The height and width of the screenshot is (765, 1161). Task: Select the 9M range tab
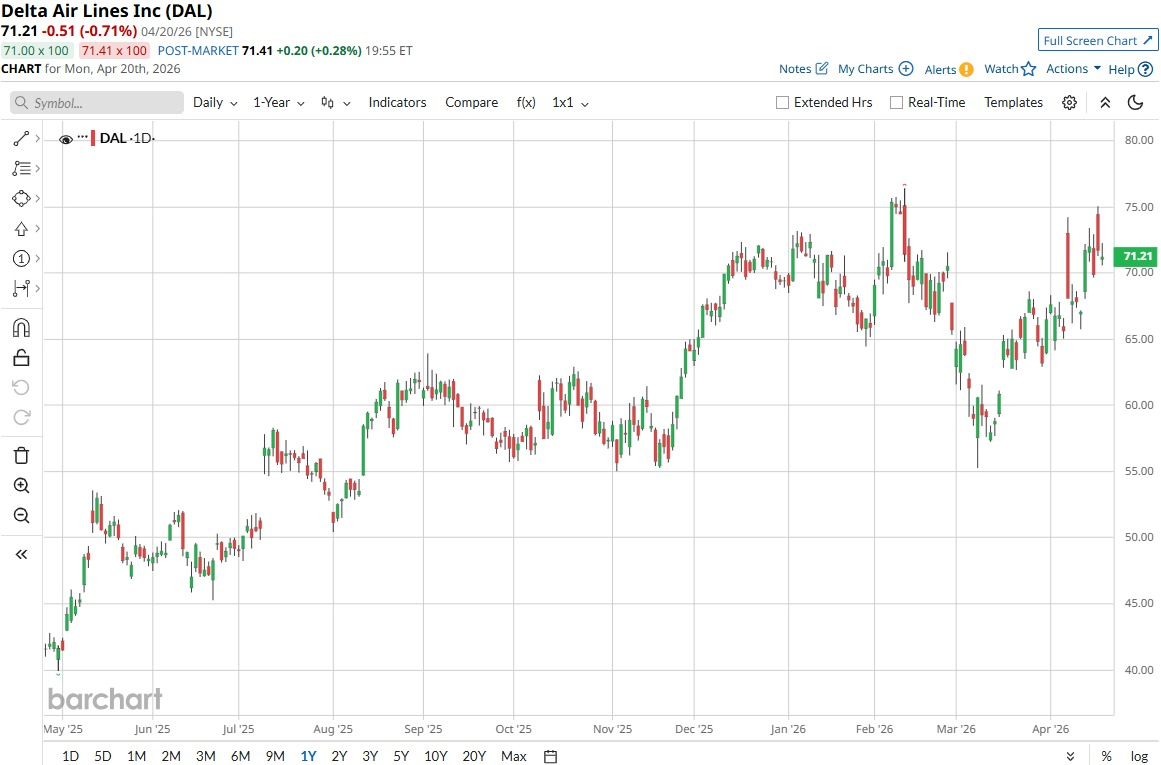click(275, 756)
